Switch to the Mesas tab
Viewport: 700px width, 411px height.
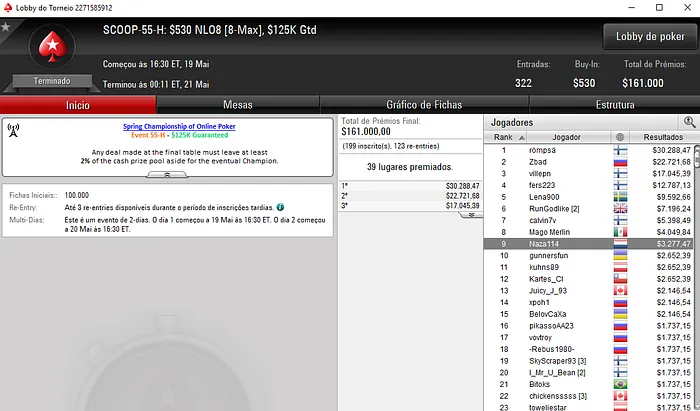[238, 105]
